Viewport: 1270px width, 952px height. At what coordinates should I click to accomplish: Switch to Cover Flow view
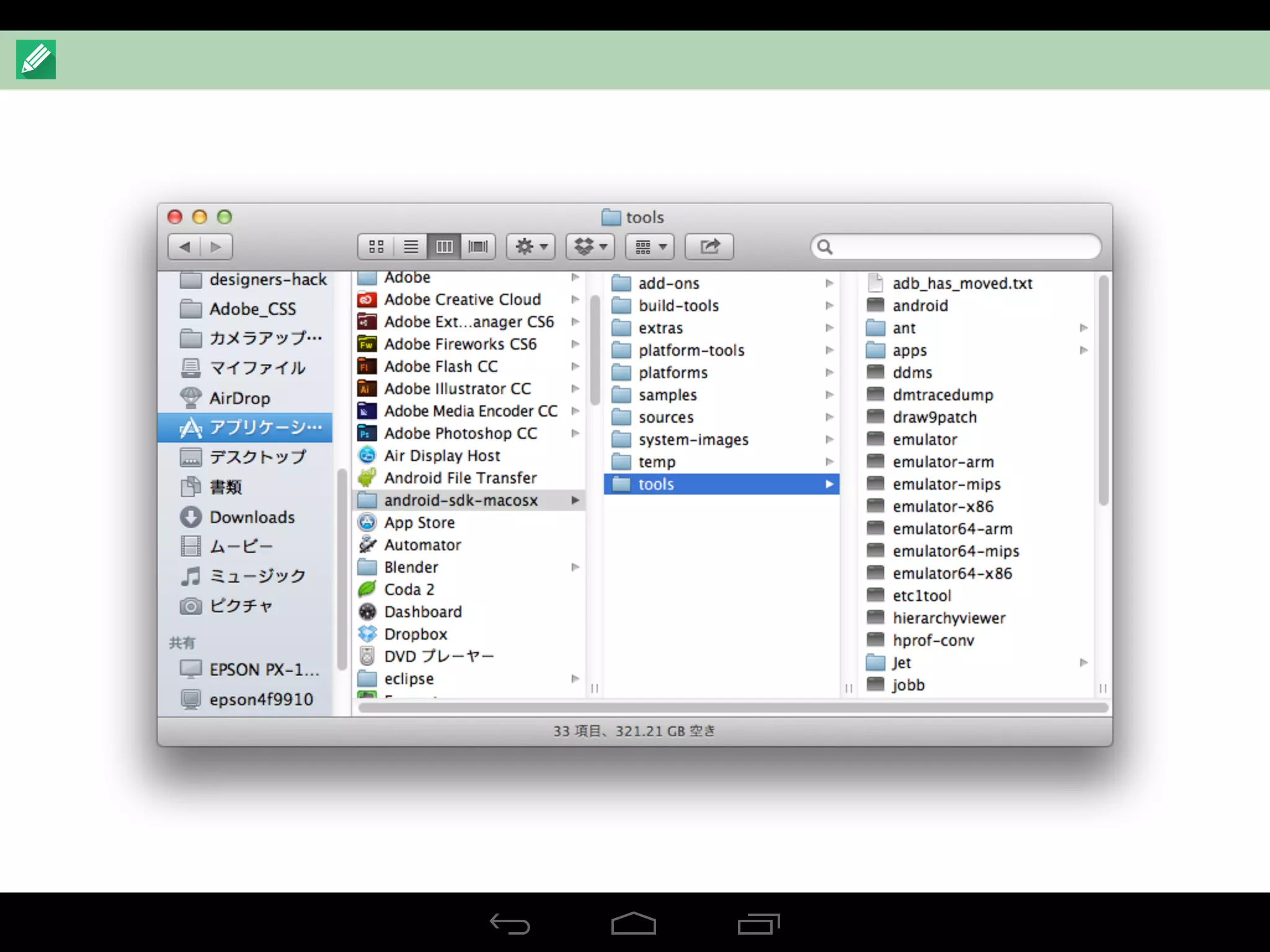pyautogui.click(x=477, y=247)
